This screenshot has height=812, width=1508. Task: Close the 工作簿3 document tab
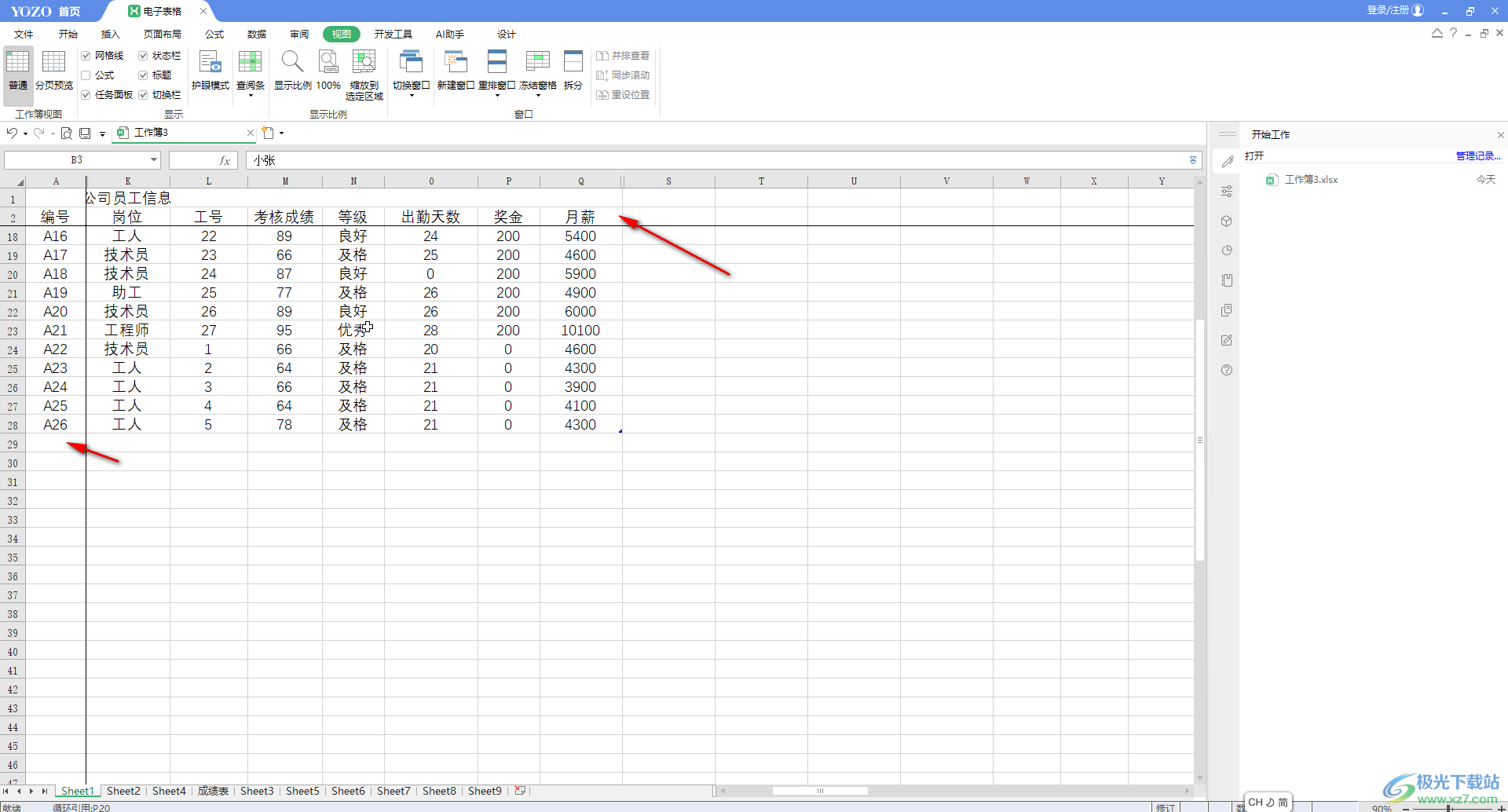tap(251, 133)
